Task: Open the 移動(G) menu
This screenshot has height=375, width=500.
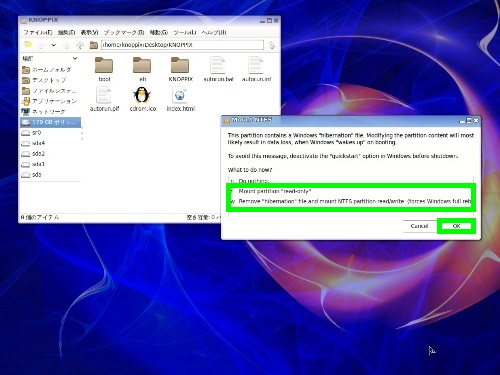Action: point(159,32)
